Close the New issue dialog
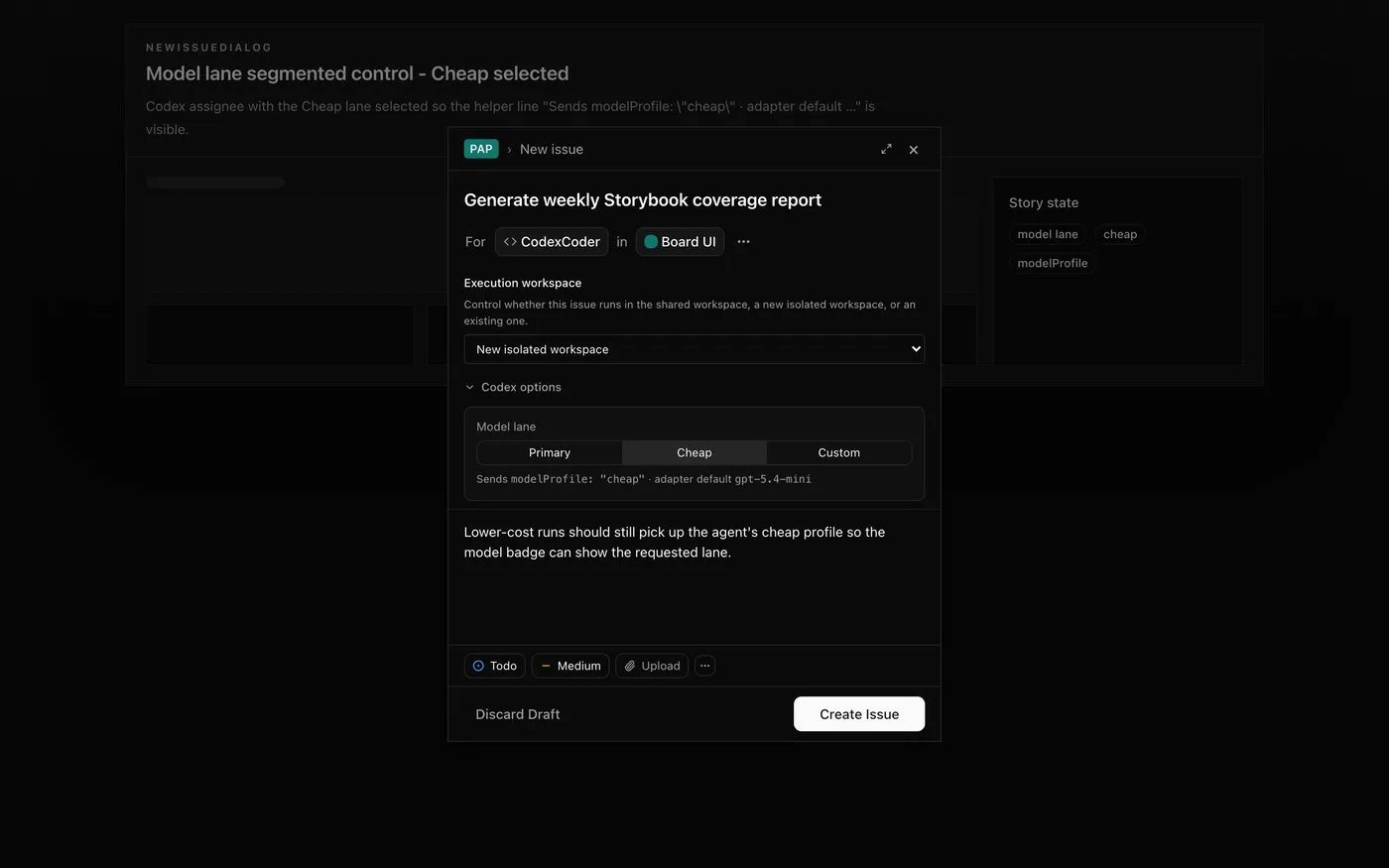This screenshot has height=868, width=1389. click(x=914, y=150)
